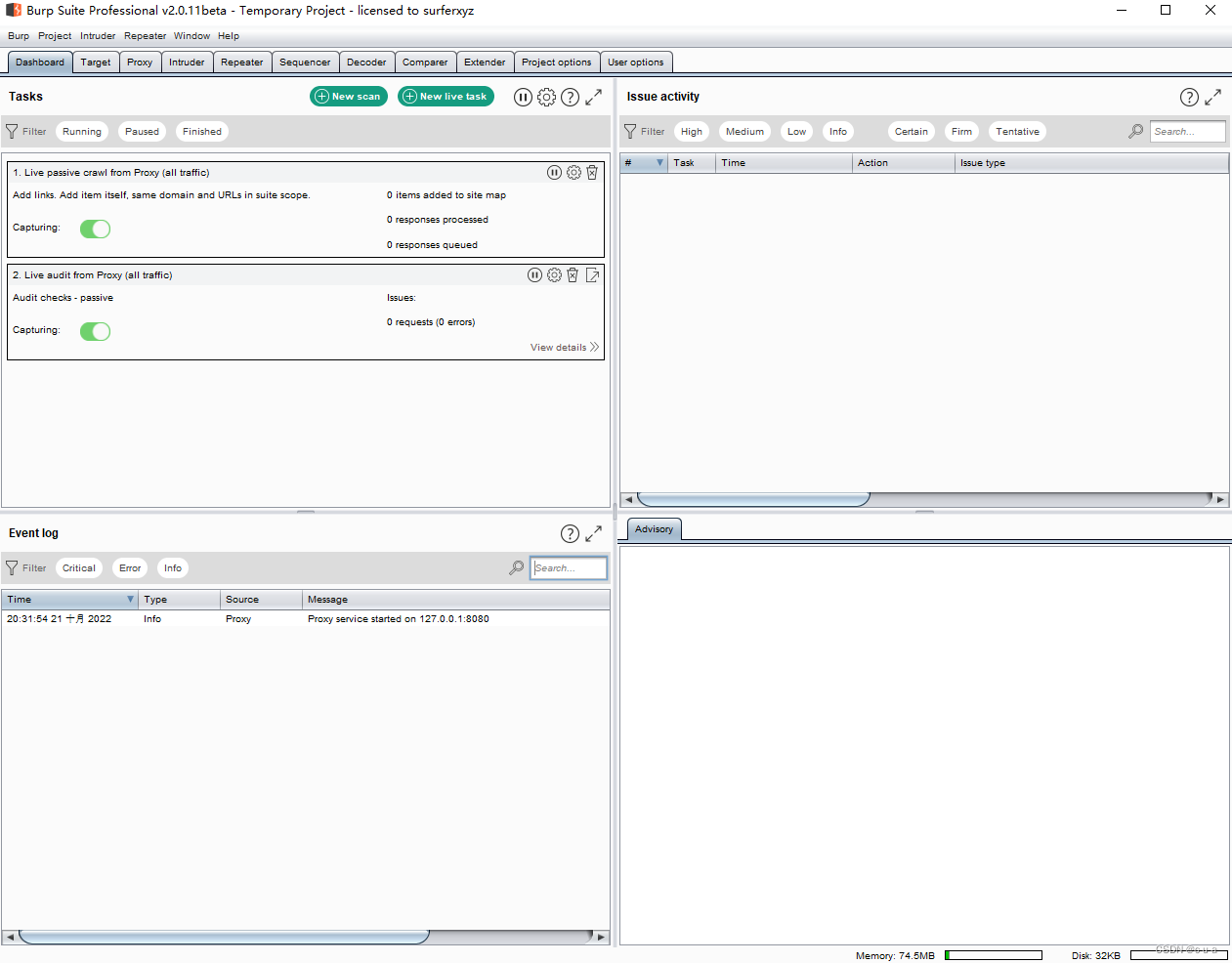Toggle the Critical event filter
Image resolution: width=1232 pixels, height=963 pixels.
click(x=79, y=568)
